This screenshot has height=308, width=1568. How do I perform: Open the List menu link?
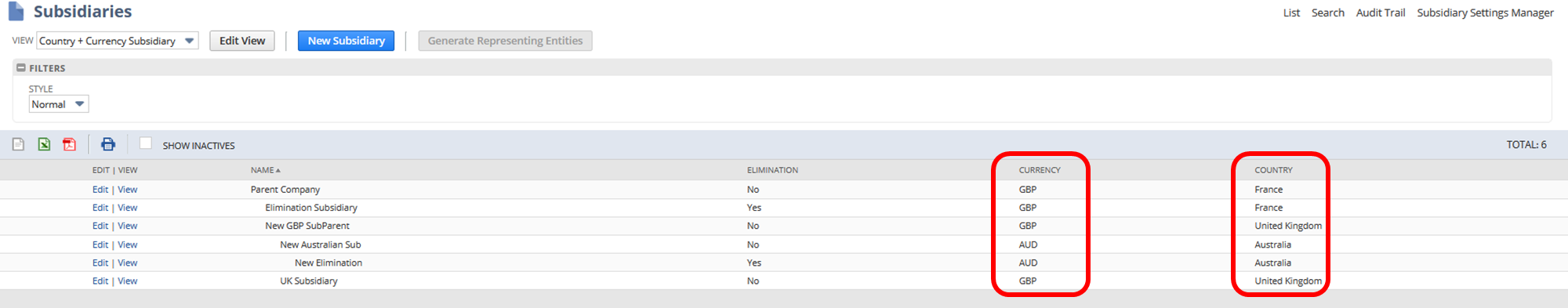(x=1291, y=13)
